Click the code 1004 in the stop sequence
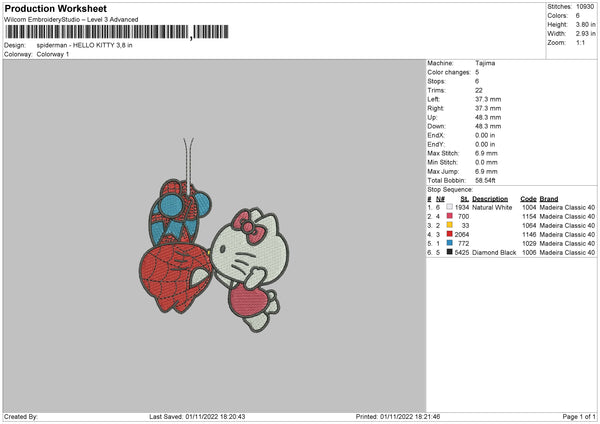Viewport: 600px width, 424px height. click(x=529, y=207)
